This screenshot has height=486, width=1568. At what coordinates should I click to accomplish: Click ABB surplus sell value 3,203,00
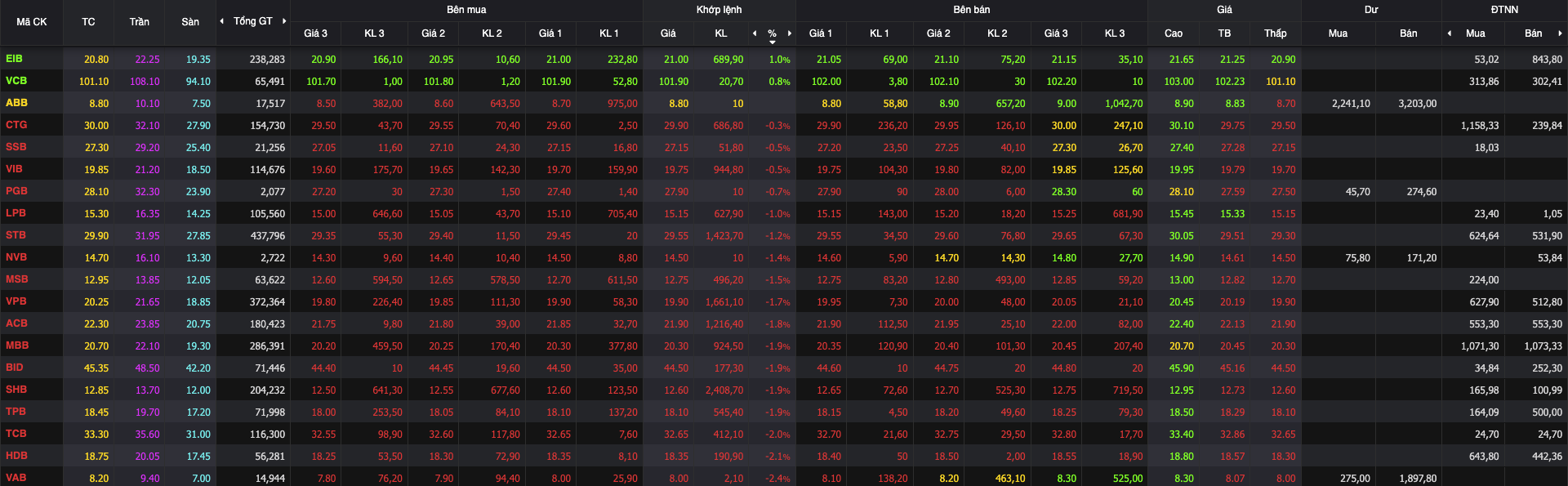[1418, 104]
